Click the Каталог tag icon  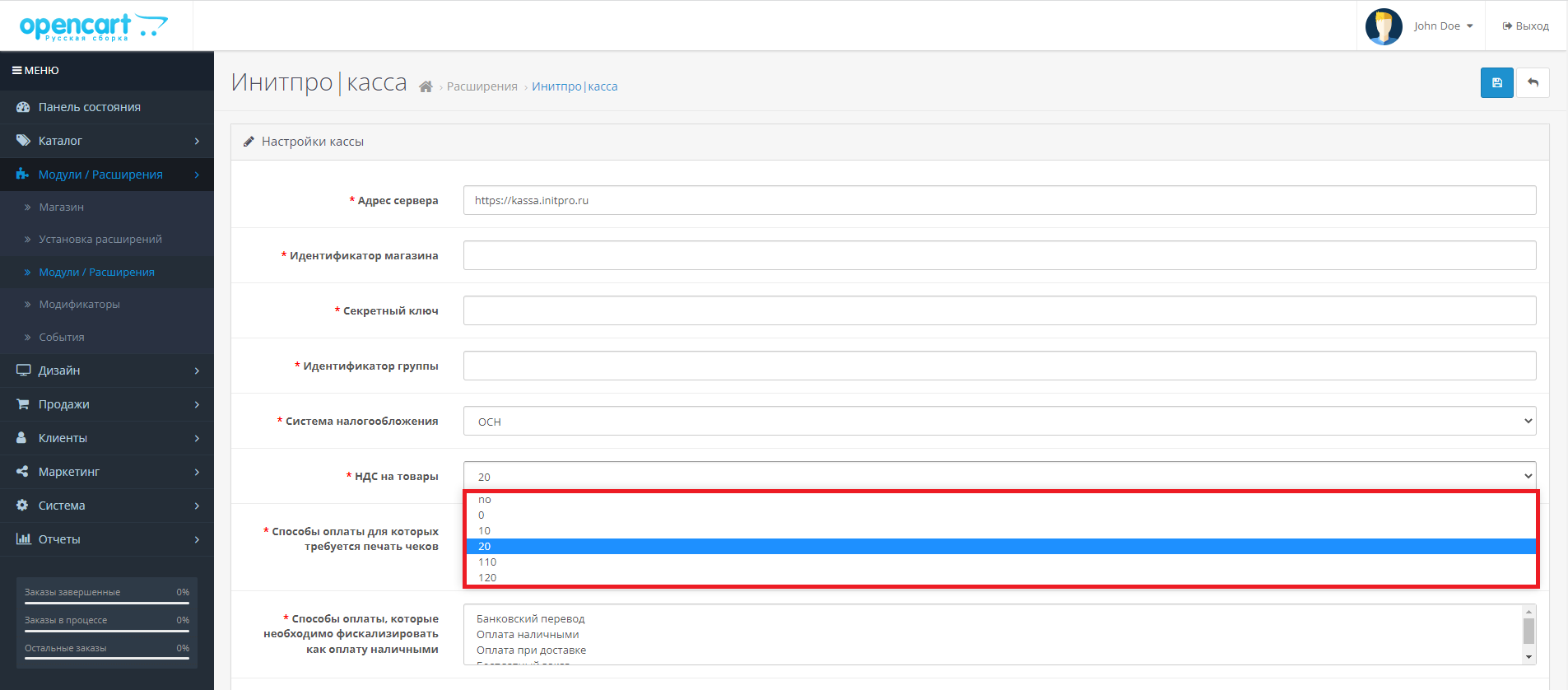[x=23, y=141]
